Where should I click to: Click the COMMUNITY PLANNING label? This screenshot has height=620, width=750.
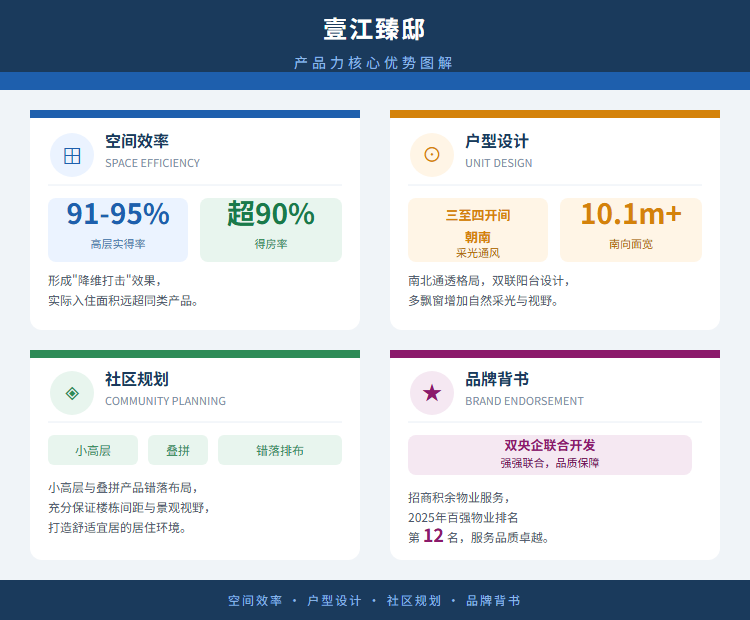(x=165, y=401)
